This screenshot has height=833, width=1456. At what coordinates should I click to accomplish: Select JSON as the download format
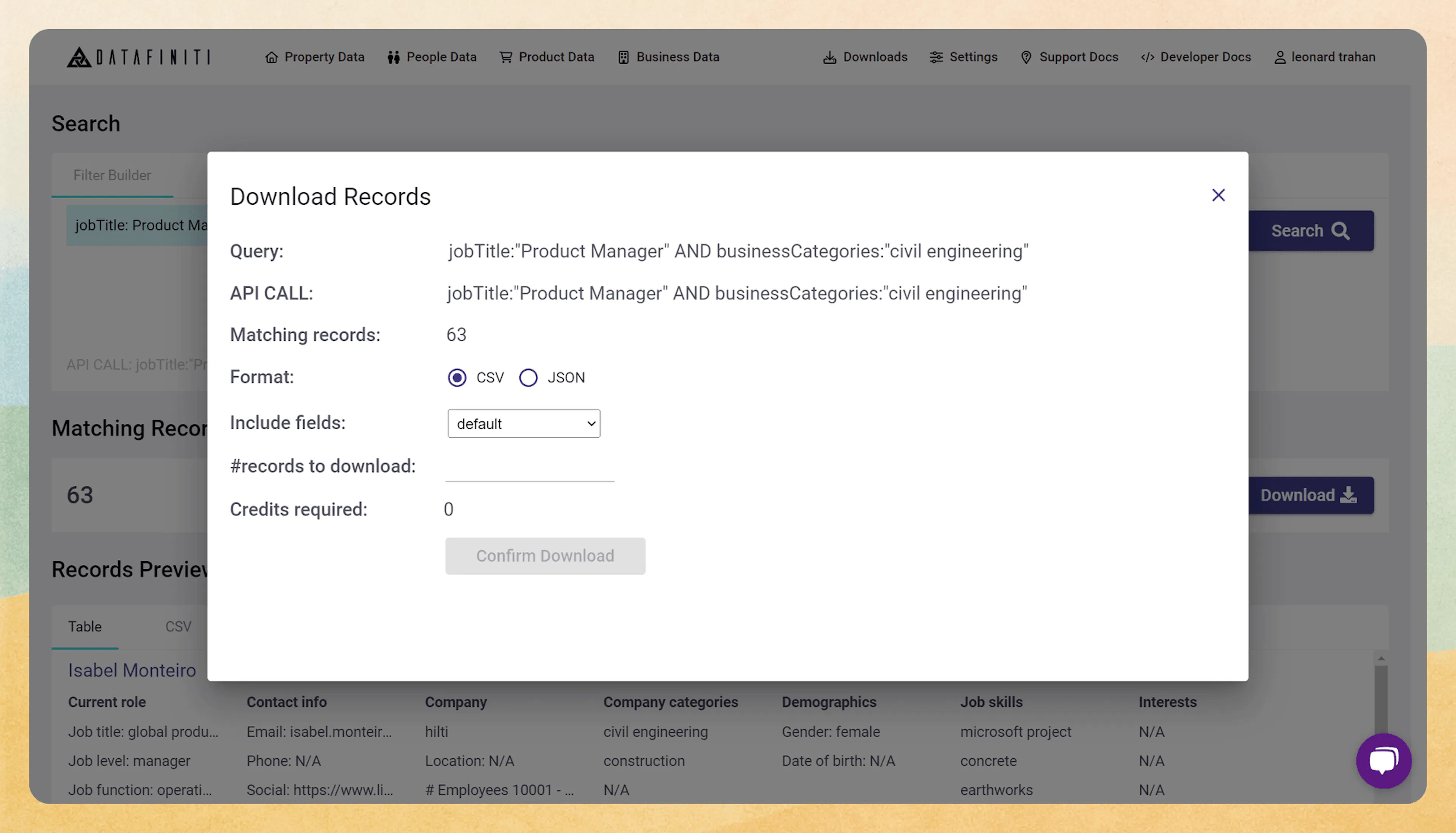[x=528, y=377]
